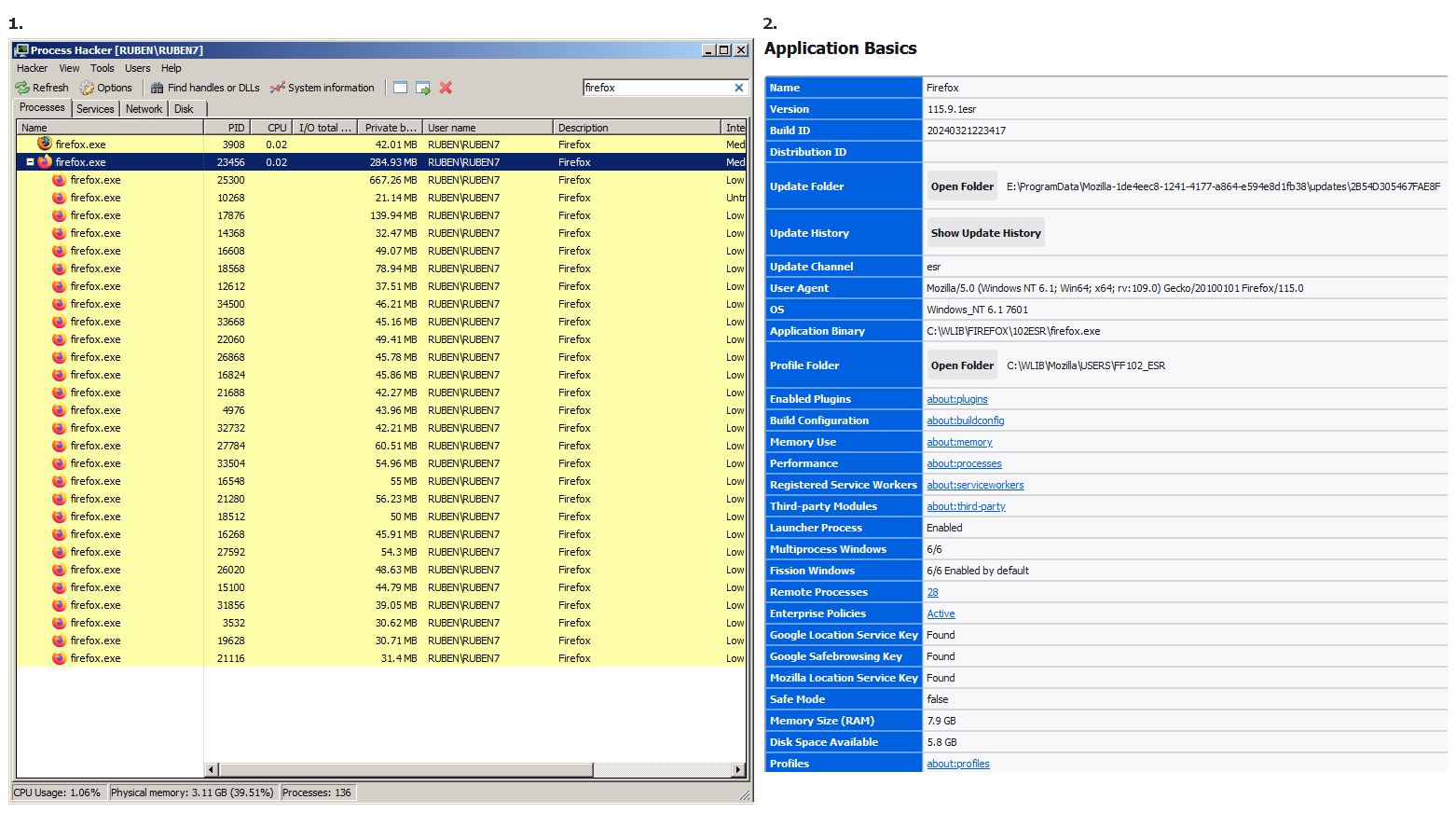Open the Hacker menu
The height and width of the screenshot is (813, 1456).
pyautogui.click(x=32, y=68)
